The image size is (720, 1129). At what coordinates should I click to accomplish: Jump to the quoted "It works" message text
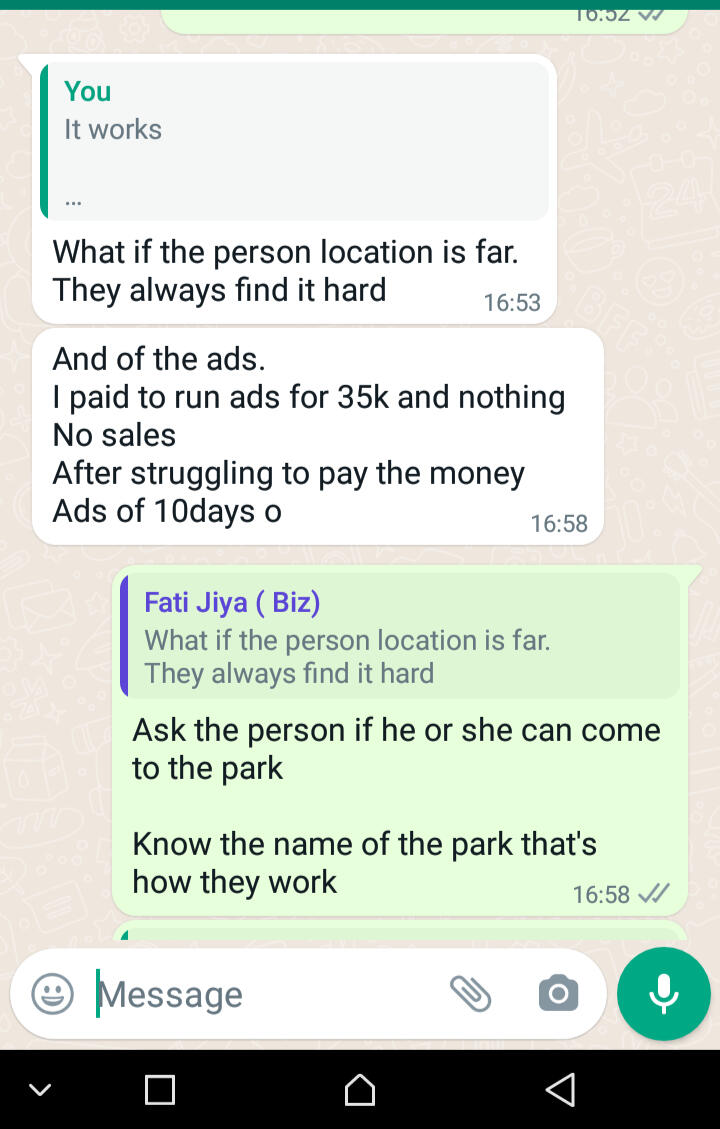(113, 130)
